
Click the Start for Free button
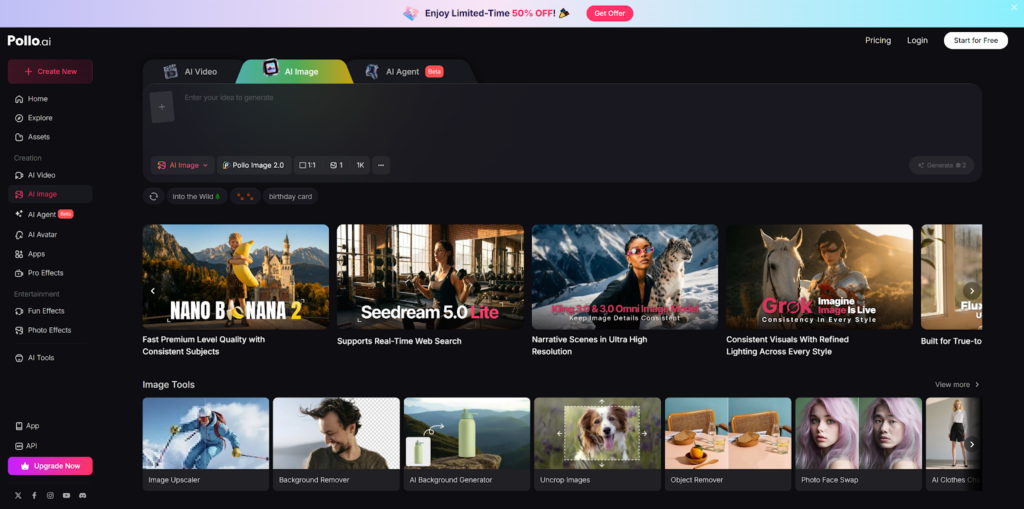(975, 41)
